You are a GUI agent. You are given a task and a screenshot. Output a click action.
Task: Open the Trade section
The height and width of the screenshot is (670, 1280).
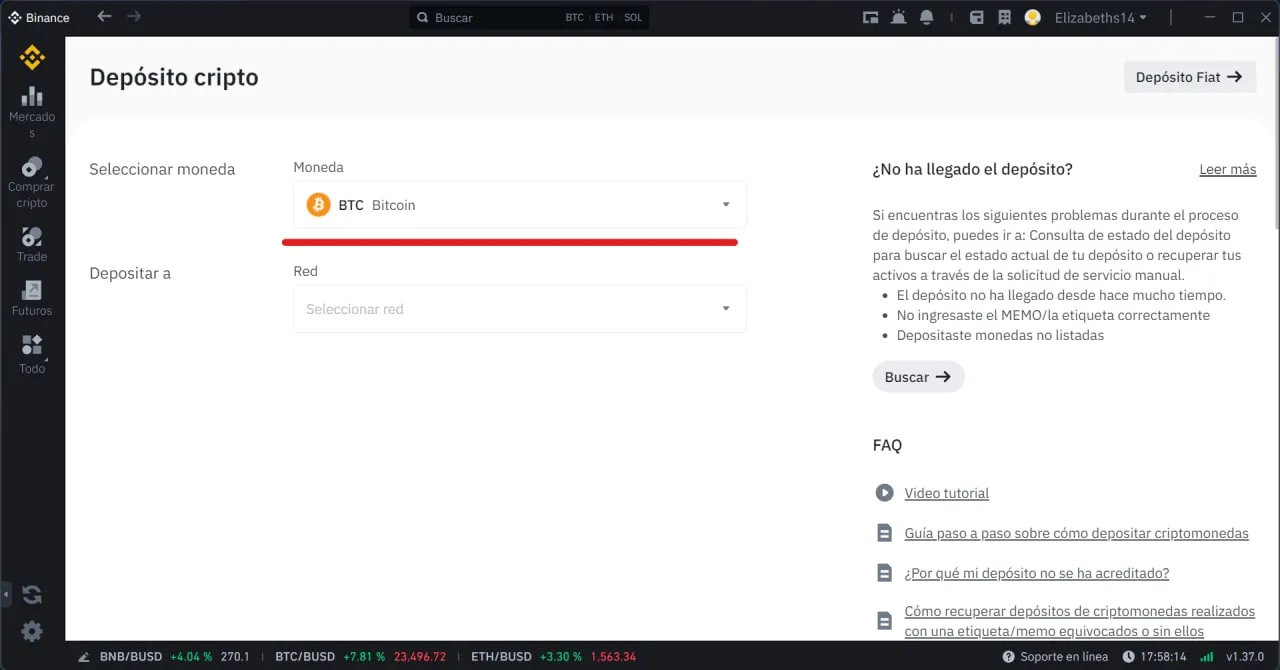coord(32,245)
